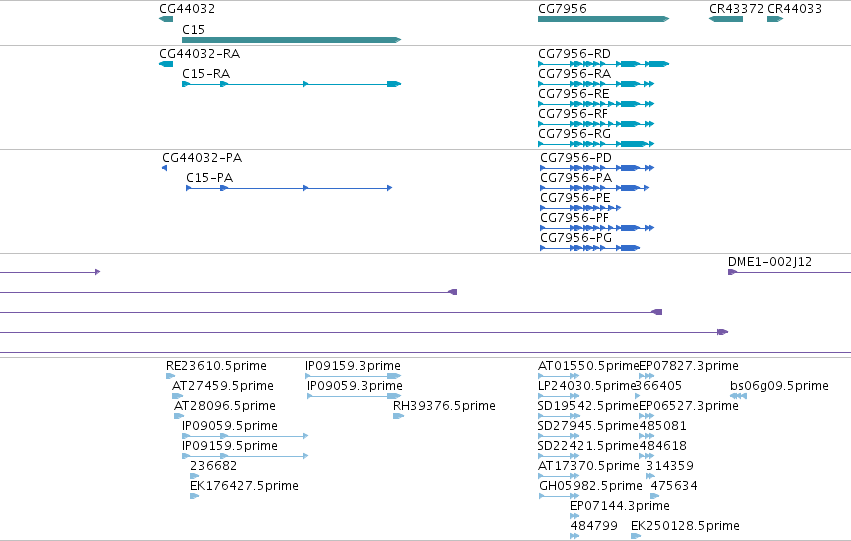This screenshot has height=541, width=851.
Task: Choose protein CG7956-PG
Action: 590,249
